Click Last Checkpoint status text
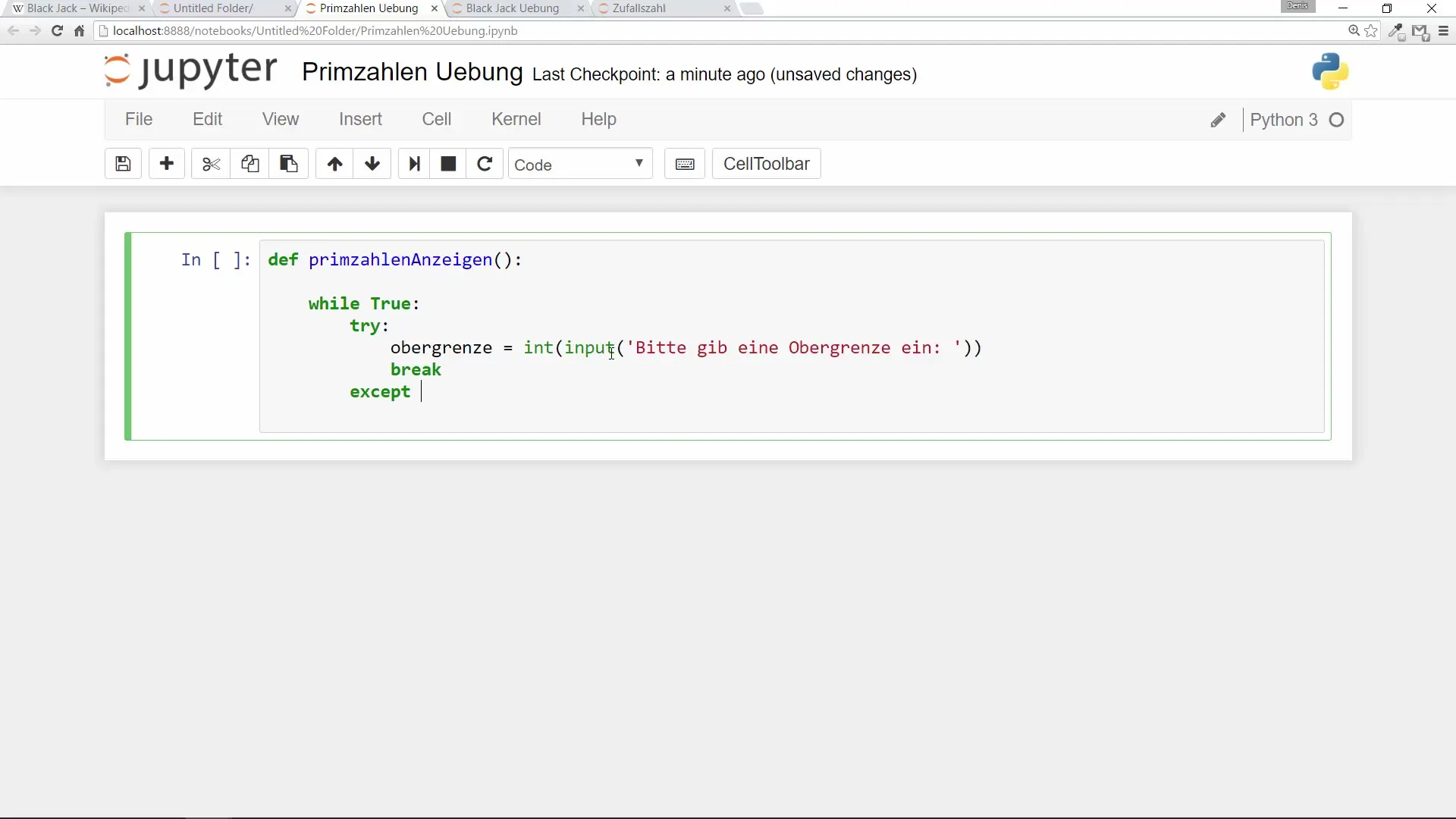Screen dimensions: 1456x819 coord(724,74)
